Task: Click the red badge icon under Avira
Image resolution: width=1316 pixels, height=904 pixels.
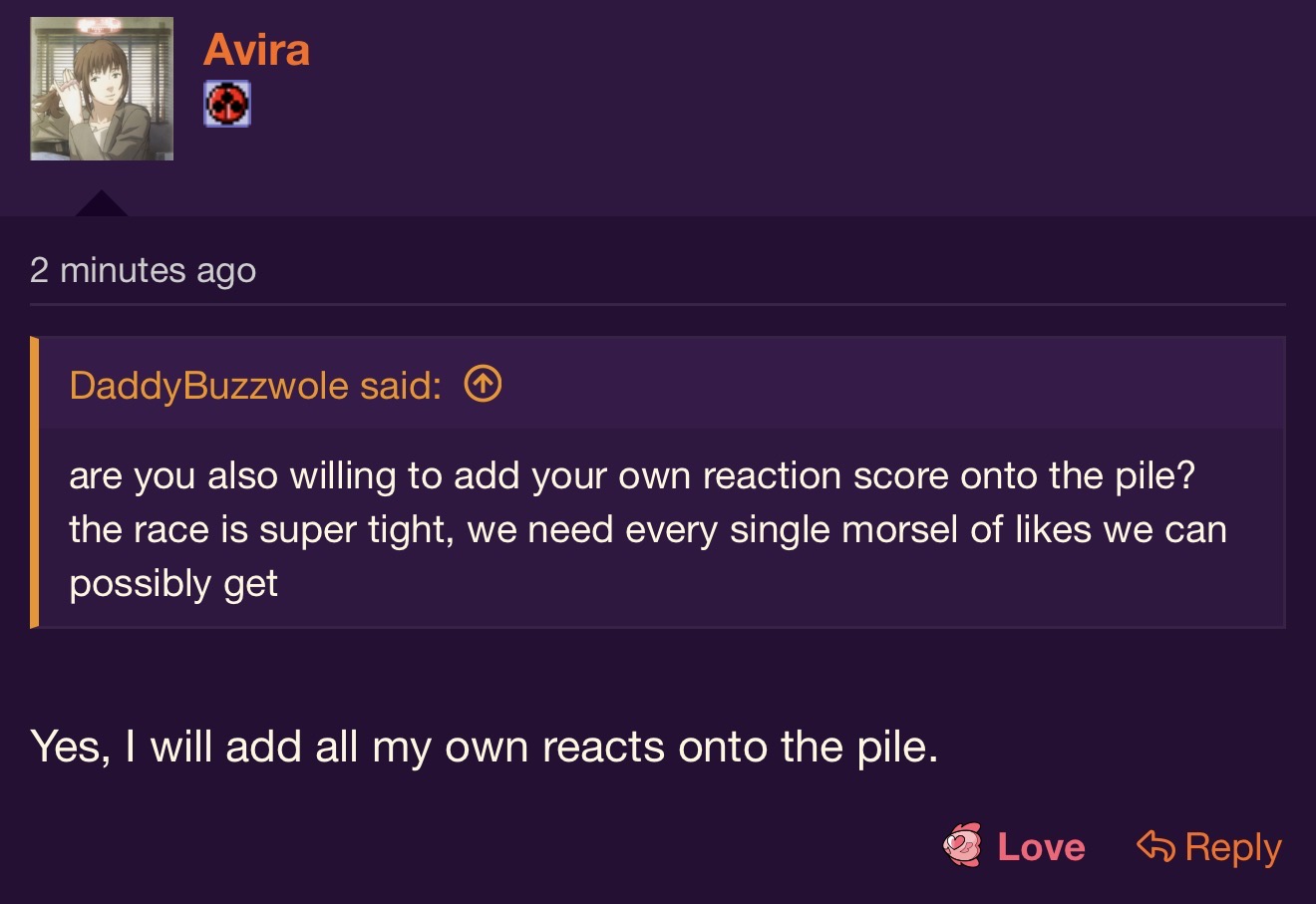Action: 227,104
